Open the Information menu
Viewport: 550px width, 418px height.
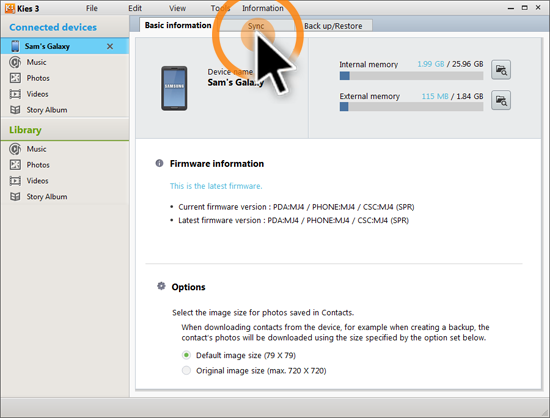pyautogui.click(x=262, y=8)
